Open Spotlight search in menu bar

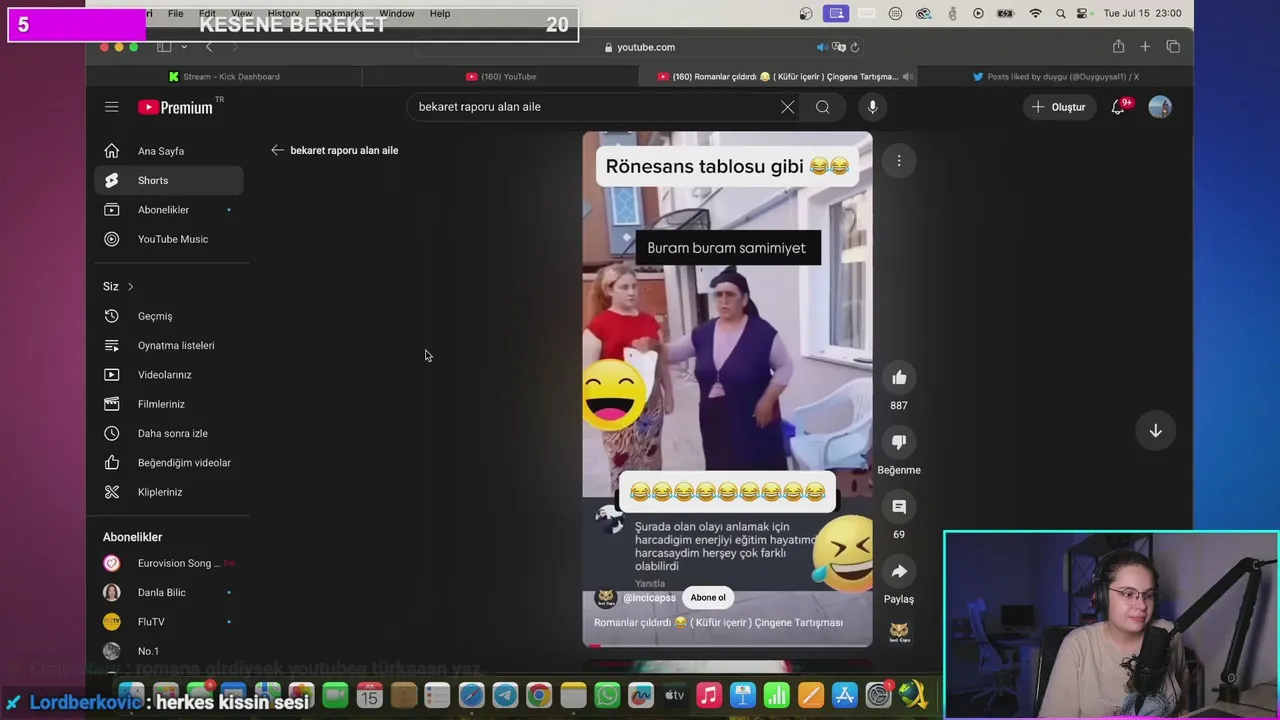pos(1060,13)
